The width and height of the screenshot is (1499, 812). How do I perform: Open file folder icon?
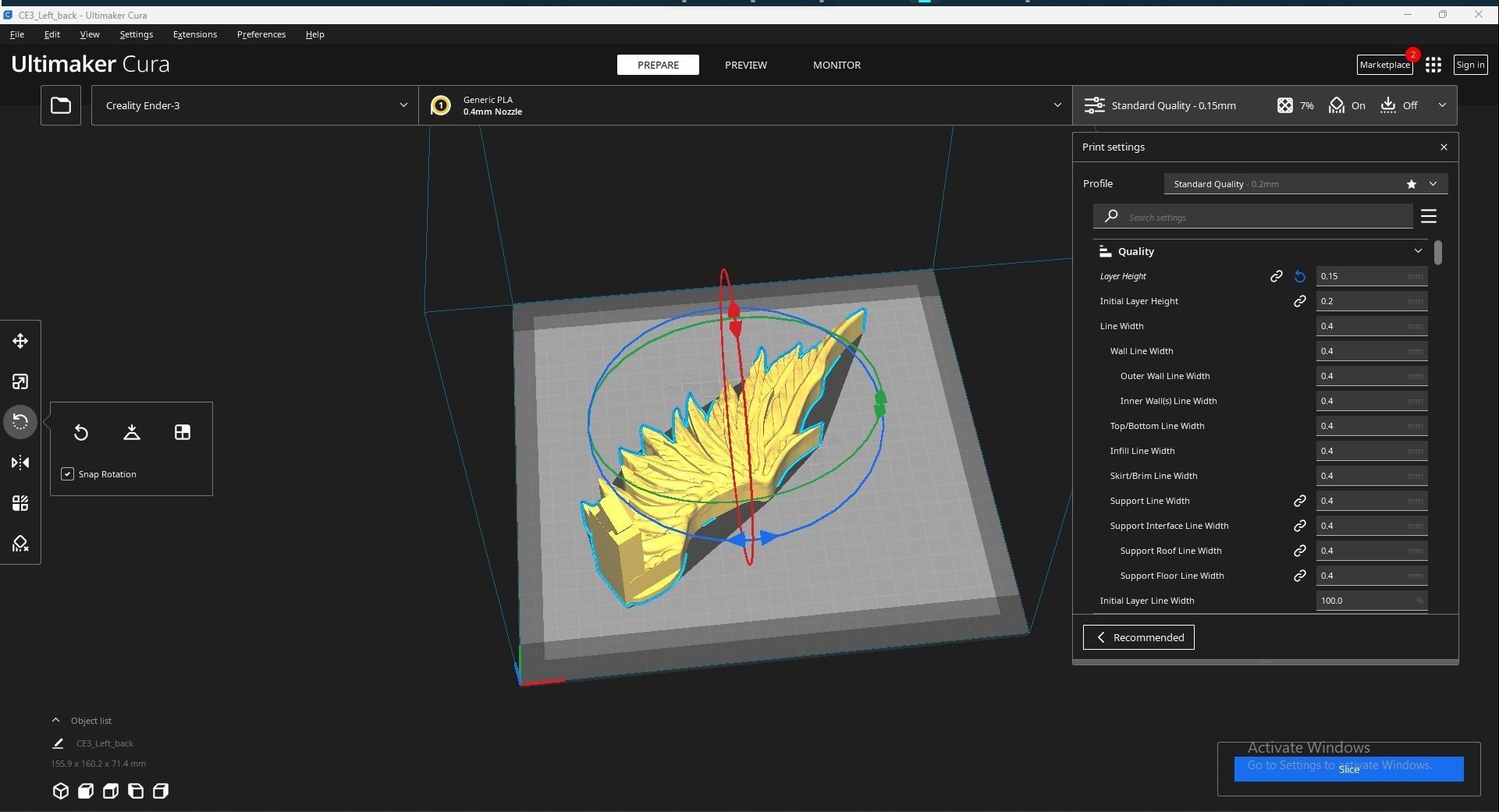(x=61, y=105)
